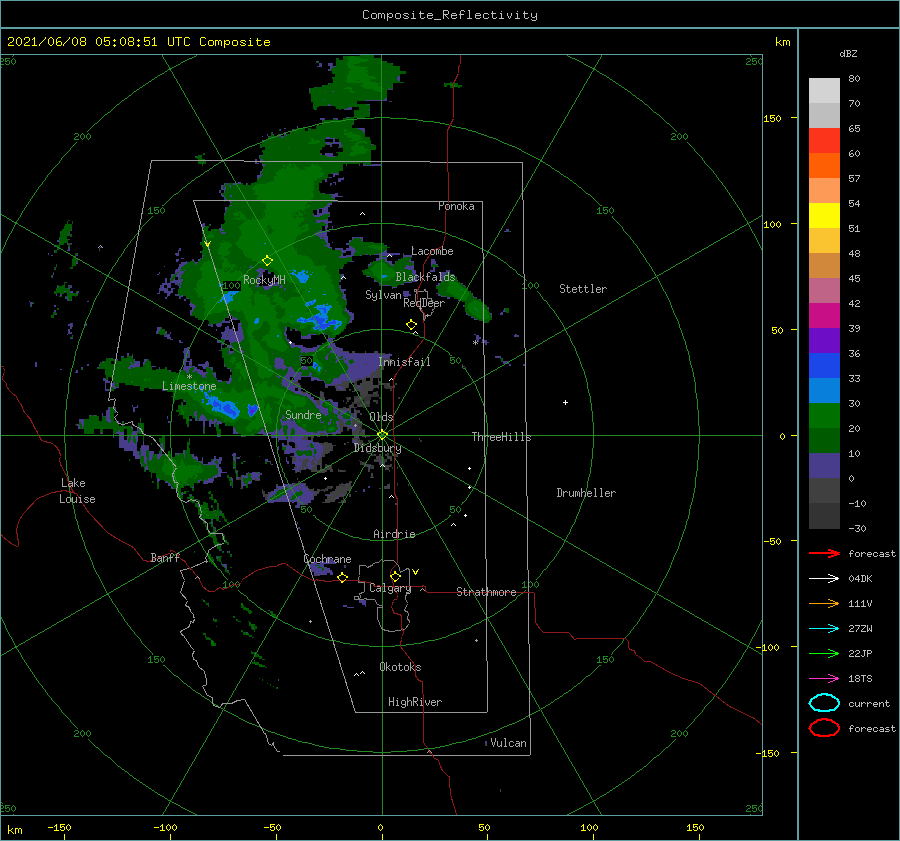
Task: Click the Limestone label
Action: pos(189,386)
